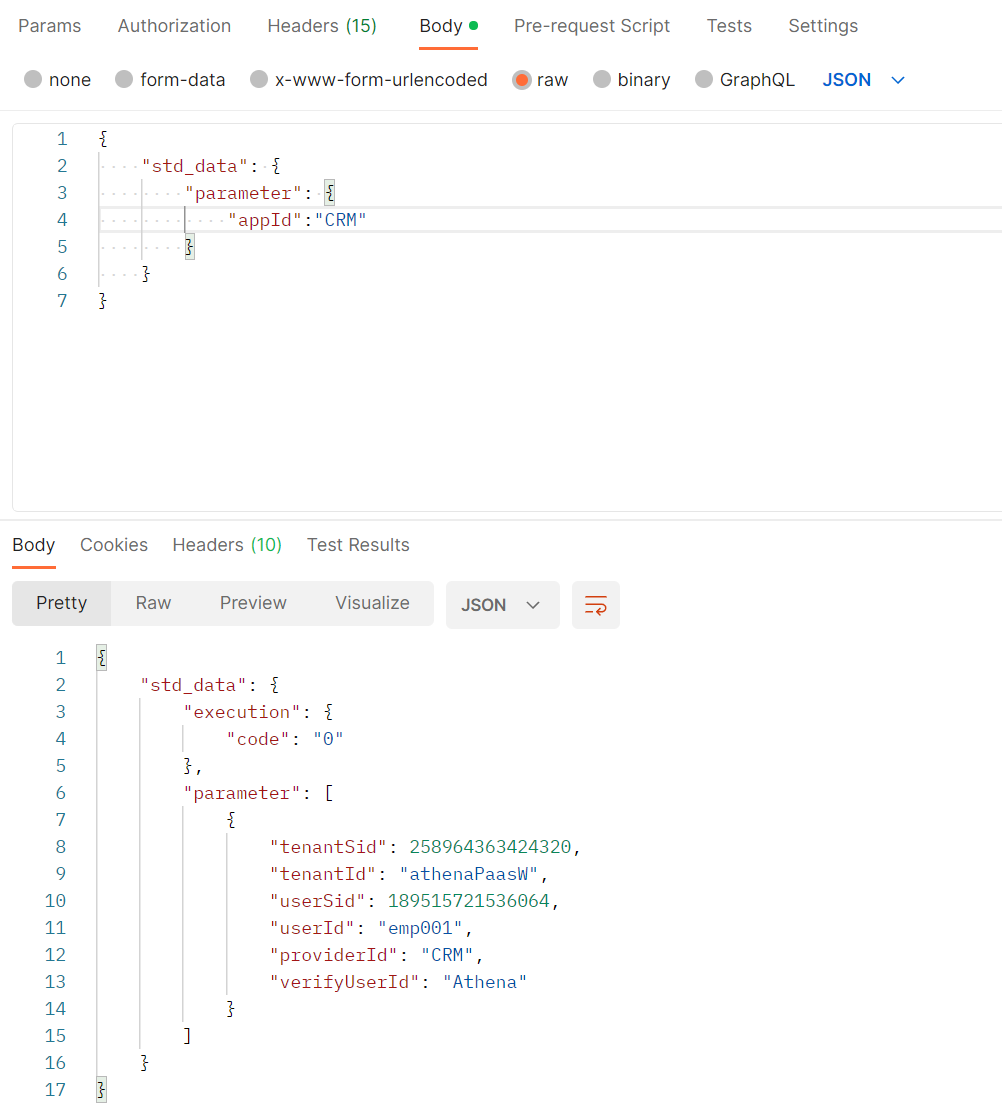This screenshot has height=1118, width=1002.
Task: Select the none body type radio
Action: [33, 79]
